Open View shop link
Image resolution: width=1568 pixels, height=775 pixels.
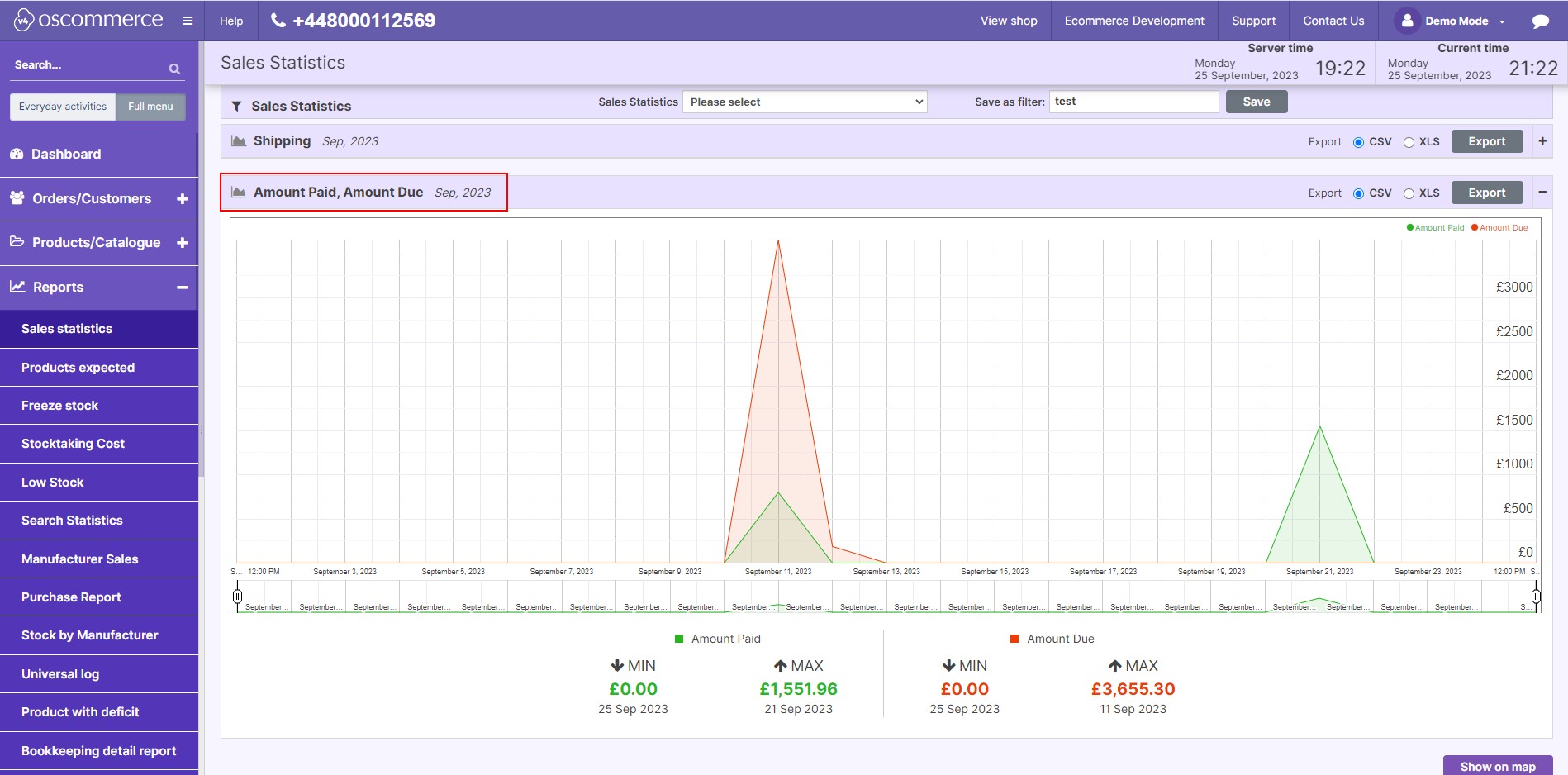[1009, 21]
